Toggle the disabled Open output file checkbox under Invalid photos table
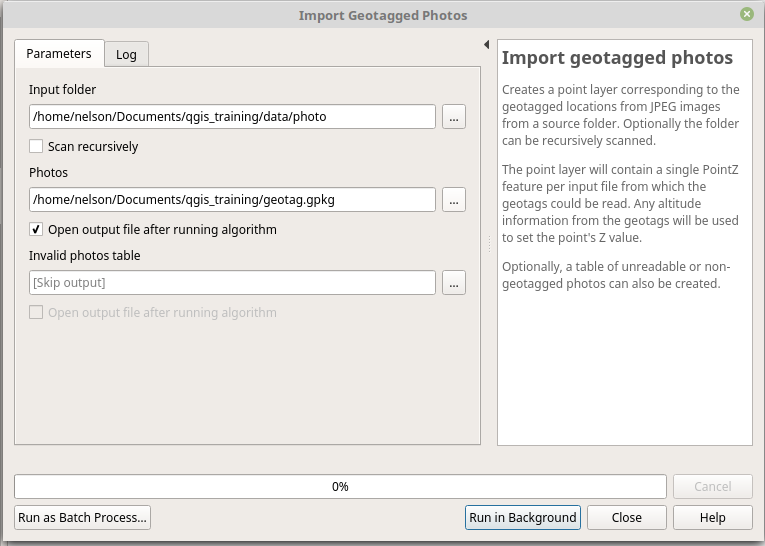Image resolution: width=765 pixels, height=546 pixels. (x=36, y=312)
